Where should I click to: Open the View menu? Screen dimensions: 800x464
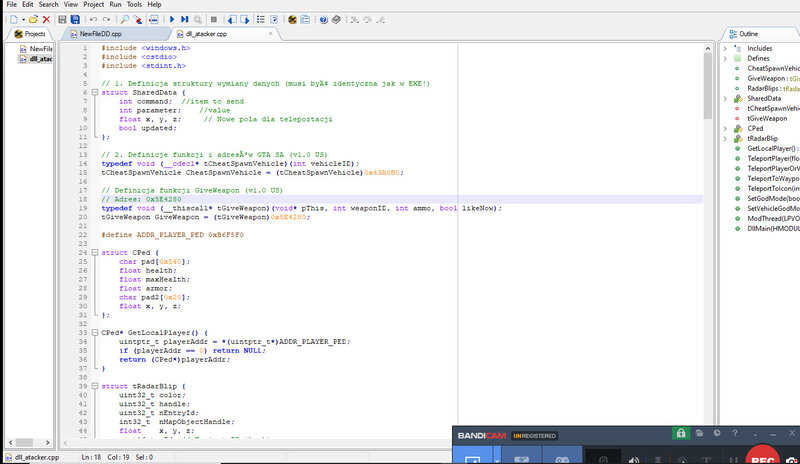(71, 4)
